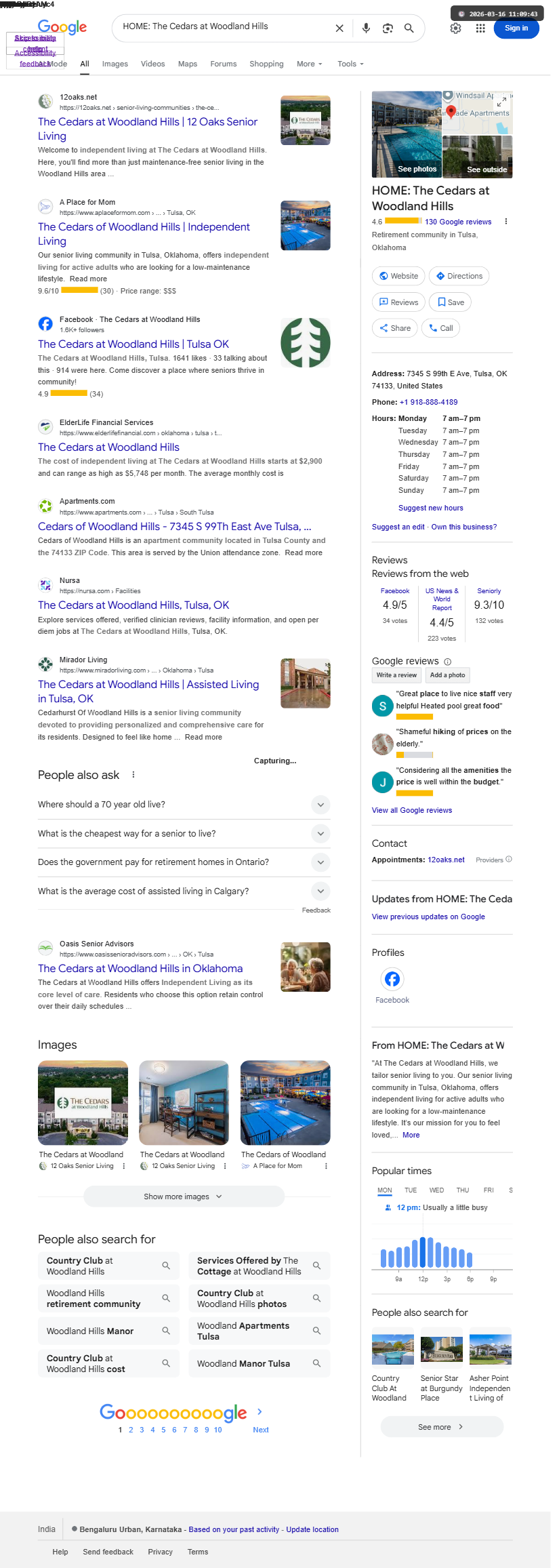Click the Save place button
559x1568 pixels.
point(451,302)
